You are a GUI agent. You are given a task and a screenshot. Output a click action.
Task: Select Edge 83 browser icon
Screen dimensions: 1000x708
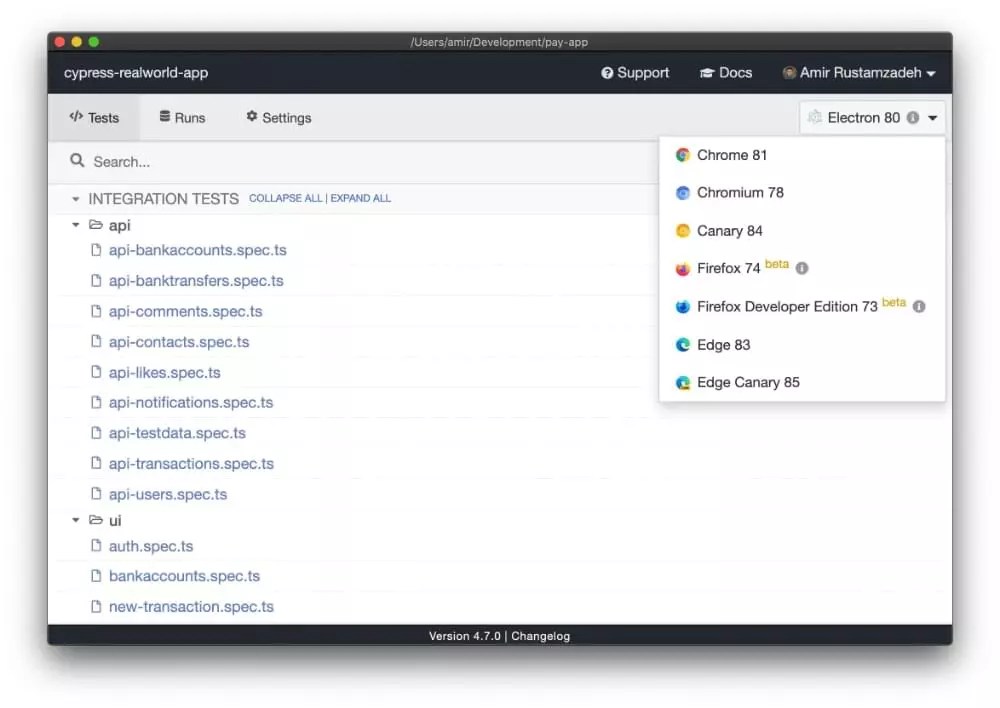(x=683, y=344)
